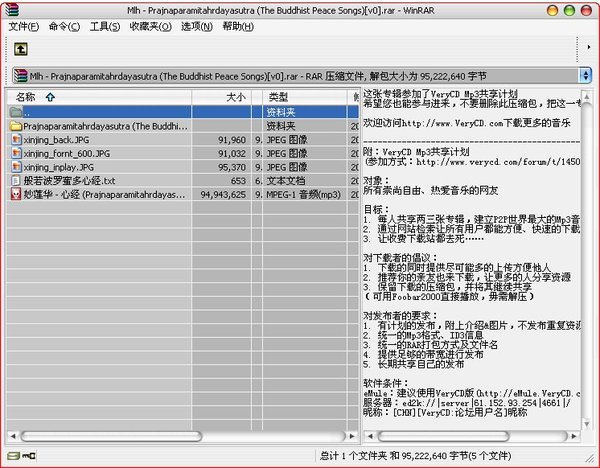
Task: Open the 选项(N) menu
Action: pos(197,26)
